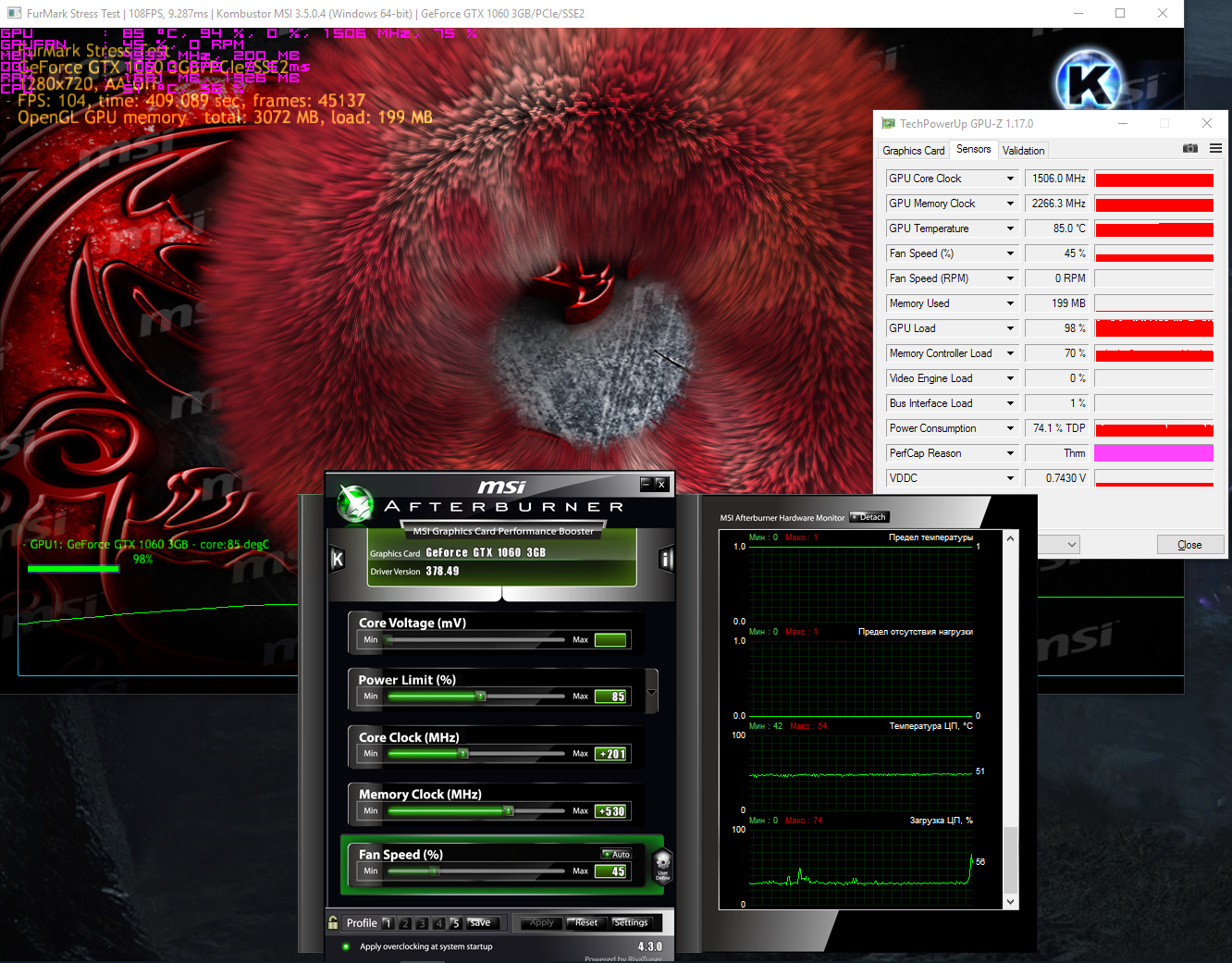
Task: Open the Bus Interface Load sensor dropdown
Action: (x=1010, y=403)
